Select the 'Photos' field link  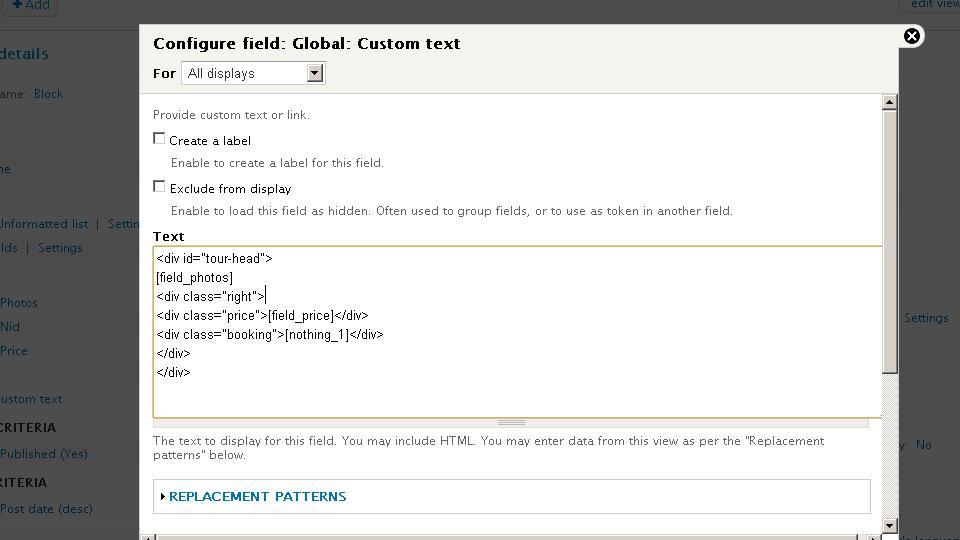(19, 303)
